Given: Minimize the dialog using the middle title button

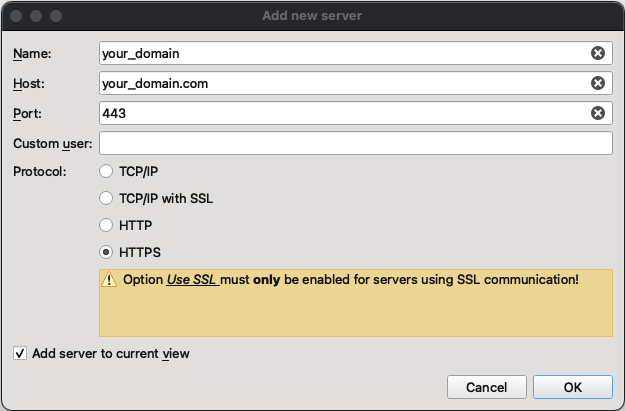Looking at the screenshot, I should pos(36,16).
